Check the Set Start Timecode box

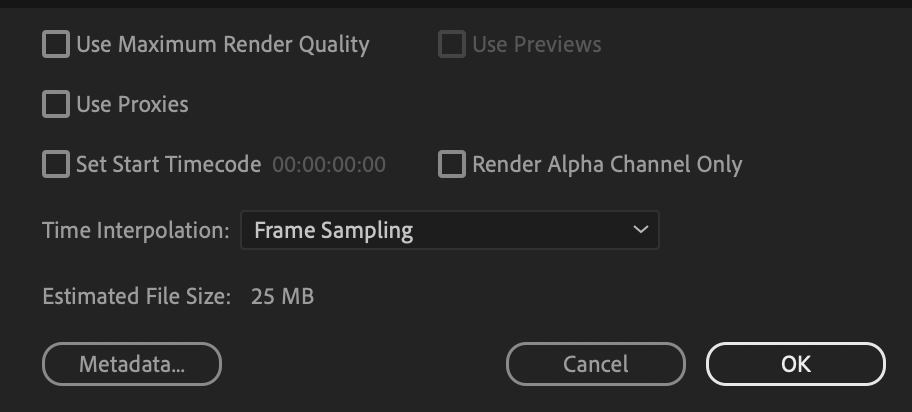(56, 164)
